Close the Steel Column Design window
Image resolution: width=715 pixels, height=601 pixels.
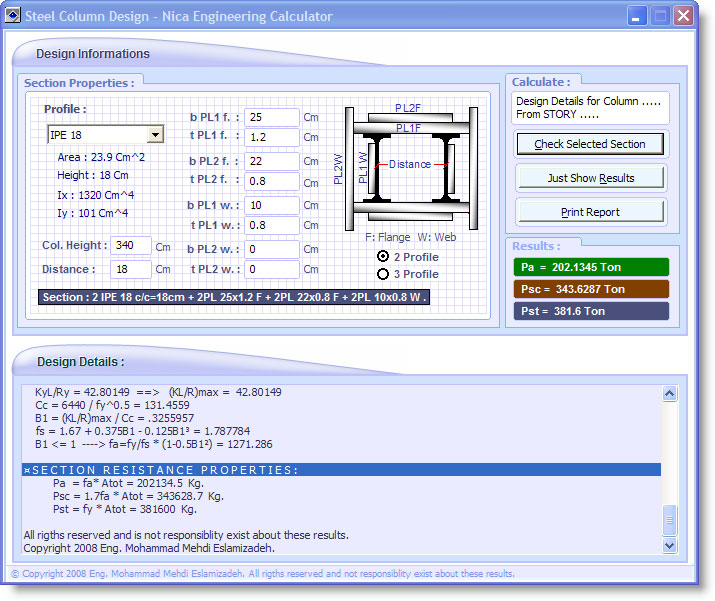[683, 16]
